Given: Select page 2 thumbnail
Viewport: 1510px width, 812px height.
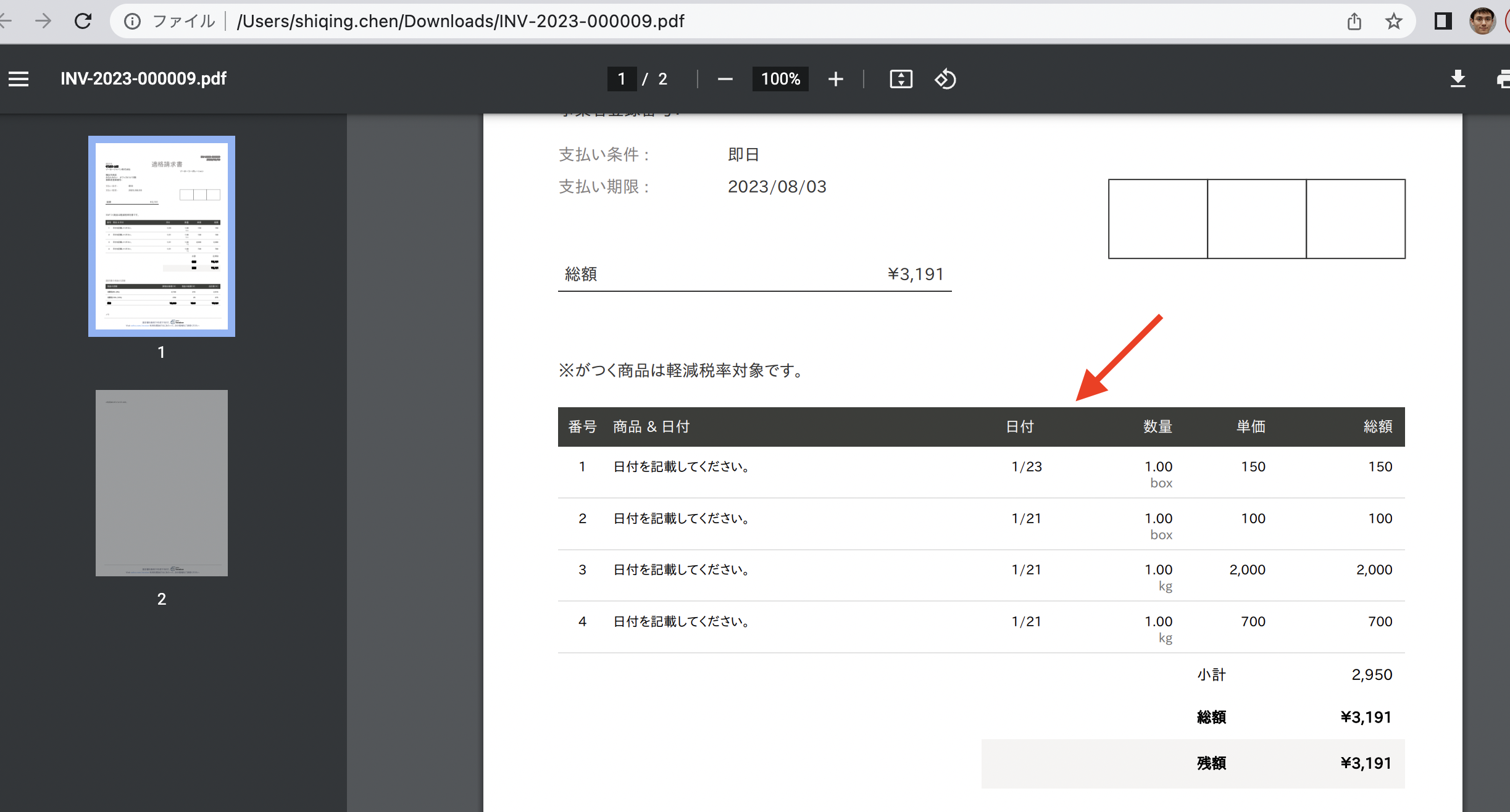Looking at the screenshot, I should tap(162, 483).
